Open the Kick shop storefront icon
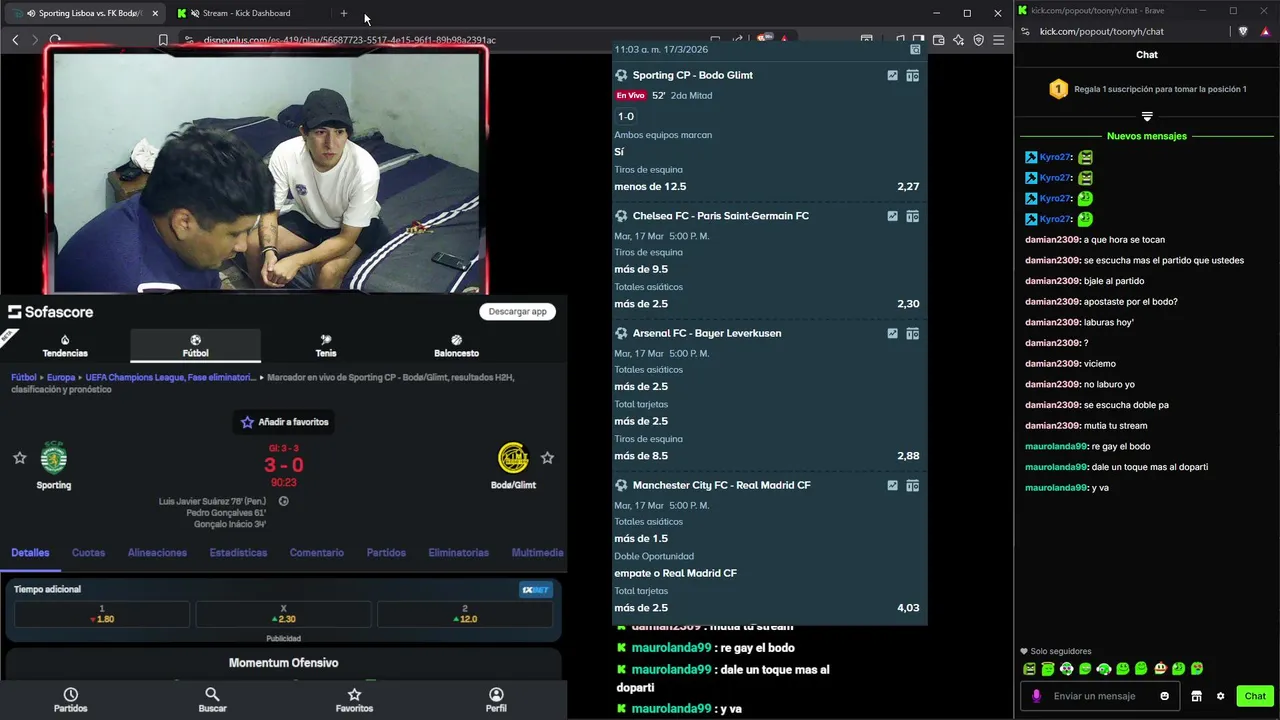The width and height of the screenshot is (1280, 720). click(x=1196, y=696)
